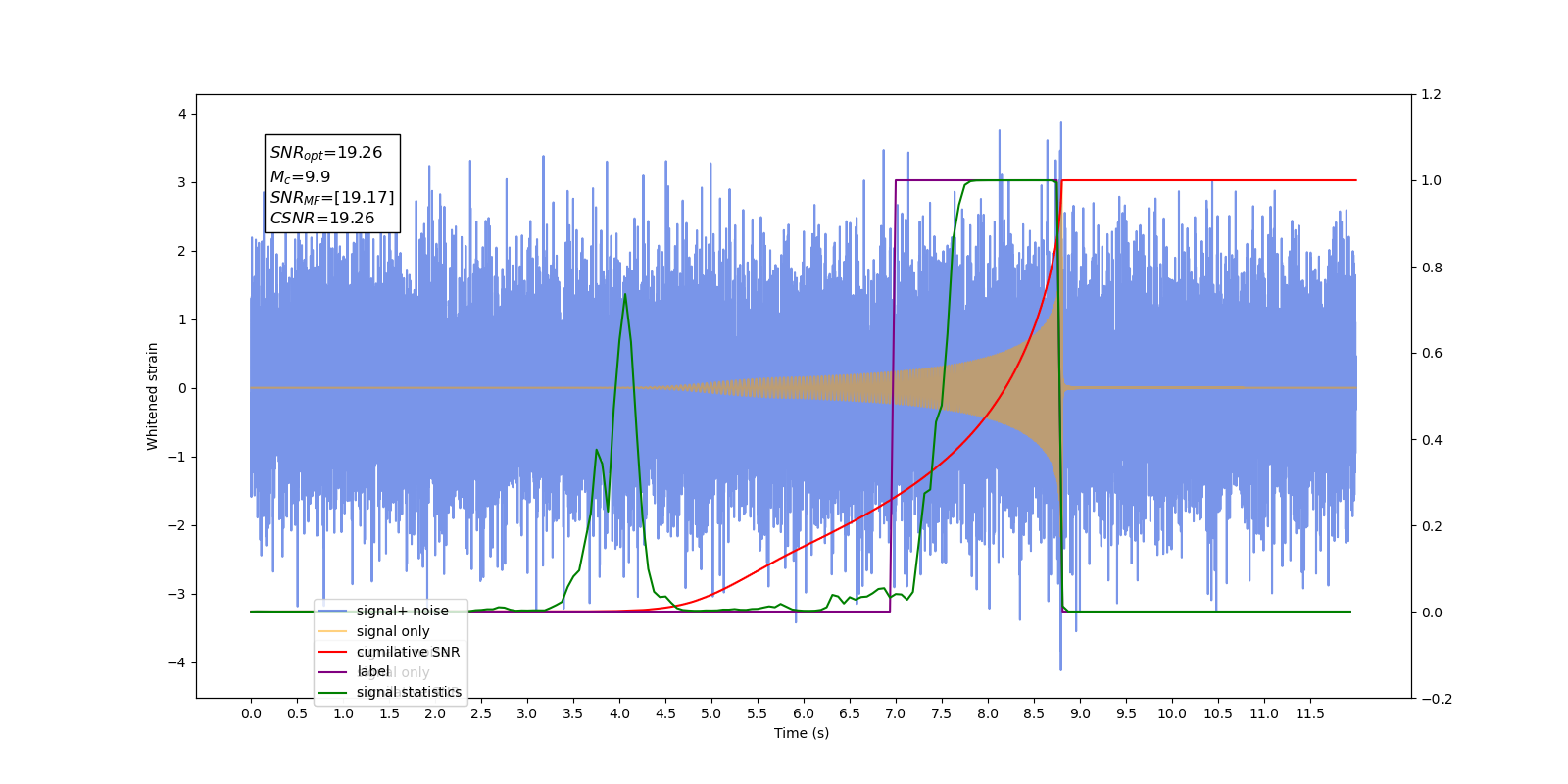Screen dimensions: 1568x784
Task: Click the 11.5 tick on time axis
Action: coord(1310,713)
